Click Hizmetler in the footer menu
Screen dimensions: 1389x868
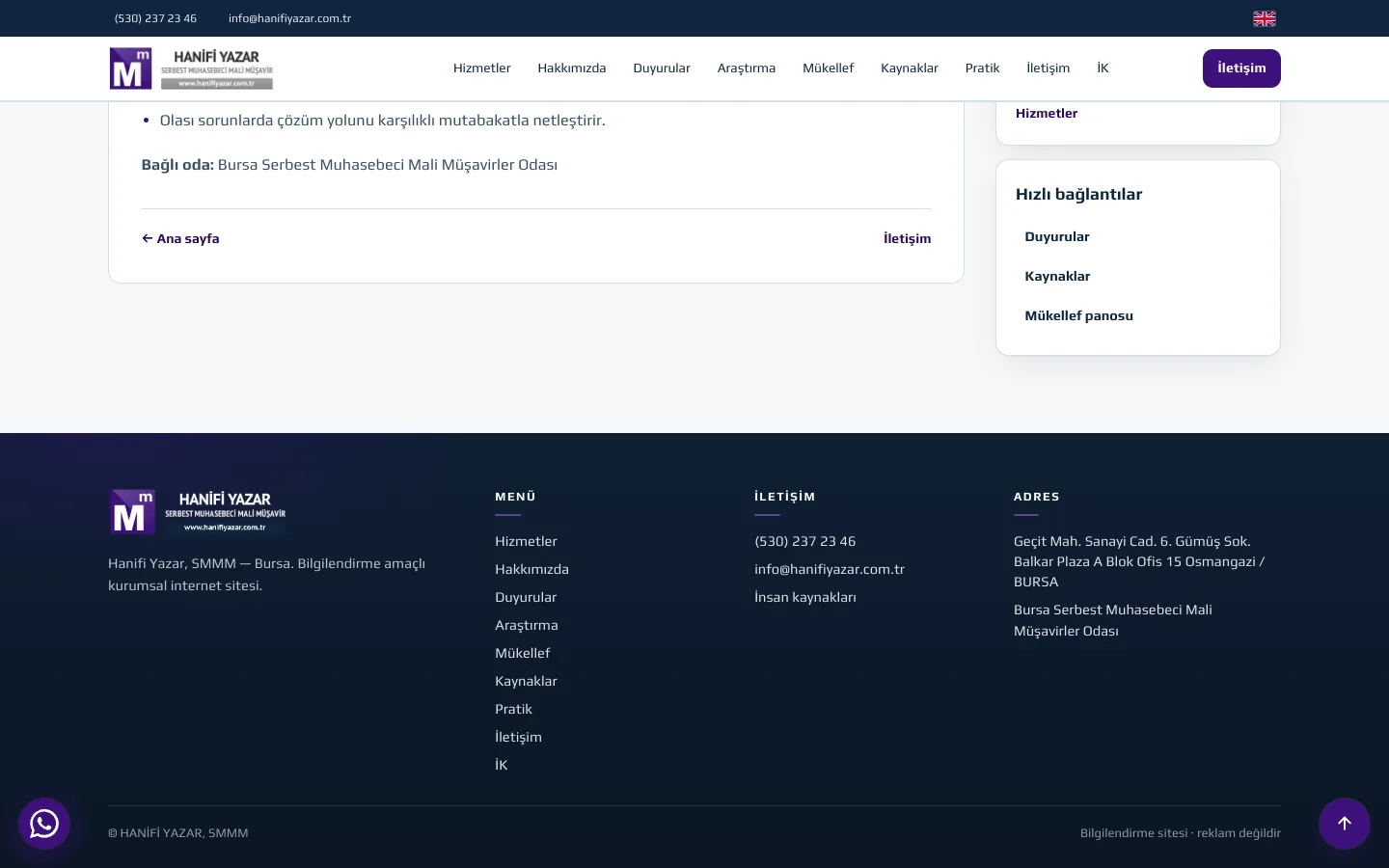click(x=526, y=541)
